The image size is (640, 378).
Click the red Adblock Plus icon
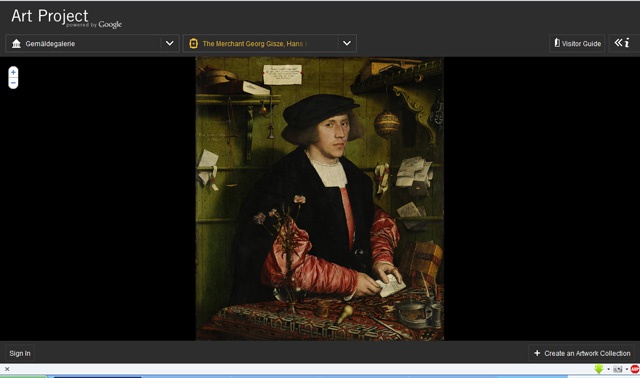(x=635, y=369)
